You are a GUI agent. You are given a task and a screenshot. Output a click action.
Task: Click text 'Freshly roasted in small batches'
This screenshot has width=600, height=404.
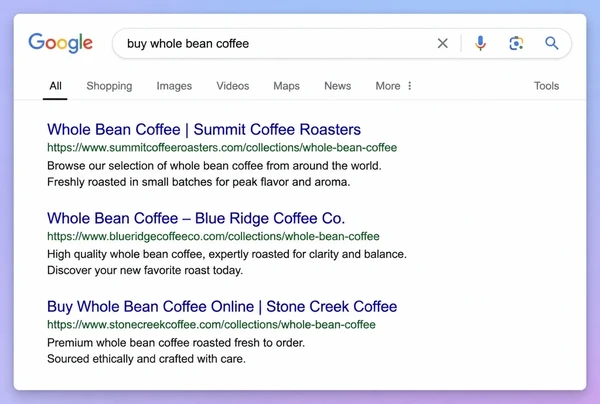pos(130,182)
